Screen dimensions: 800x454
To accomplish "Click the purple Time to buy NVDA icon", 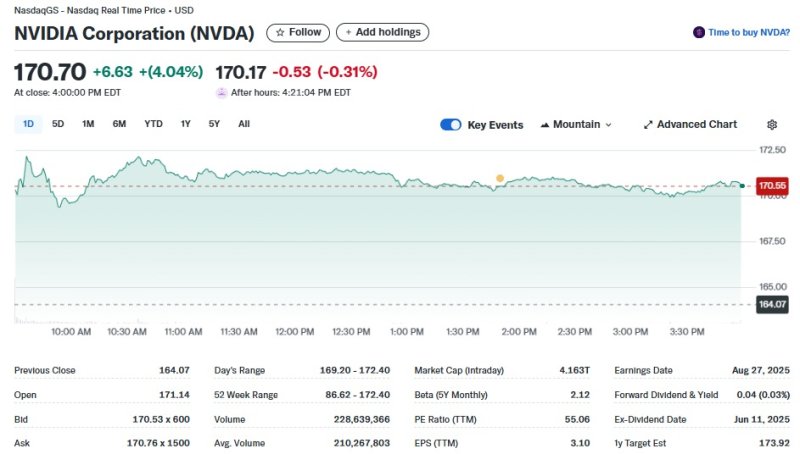I will pyautogui.click(x=698, y=32).
